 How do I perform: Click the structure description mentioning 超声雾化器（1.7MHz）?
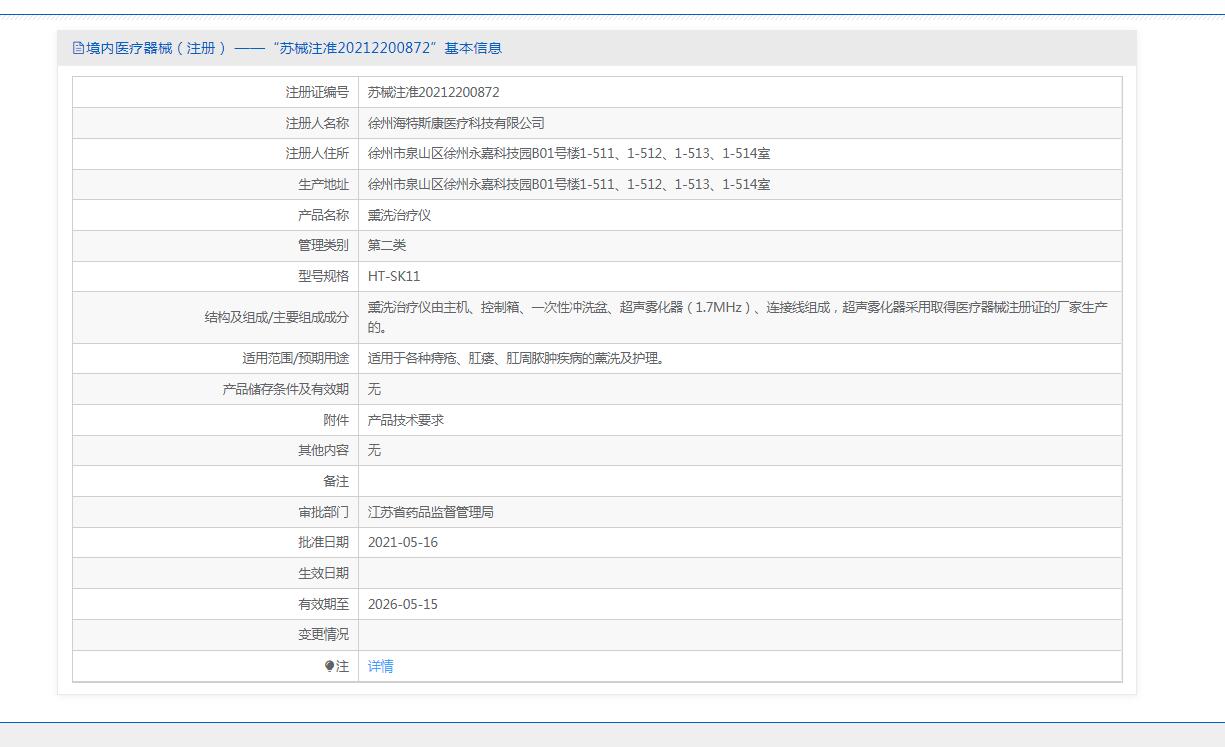coord(738,318)
